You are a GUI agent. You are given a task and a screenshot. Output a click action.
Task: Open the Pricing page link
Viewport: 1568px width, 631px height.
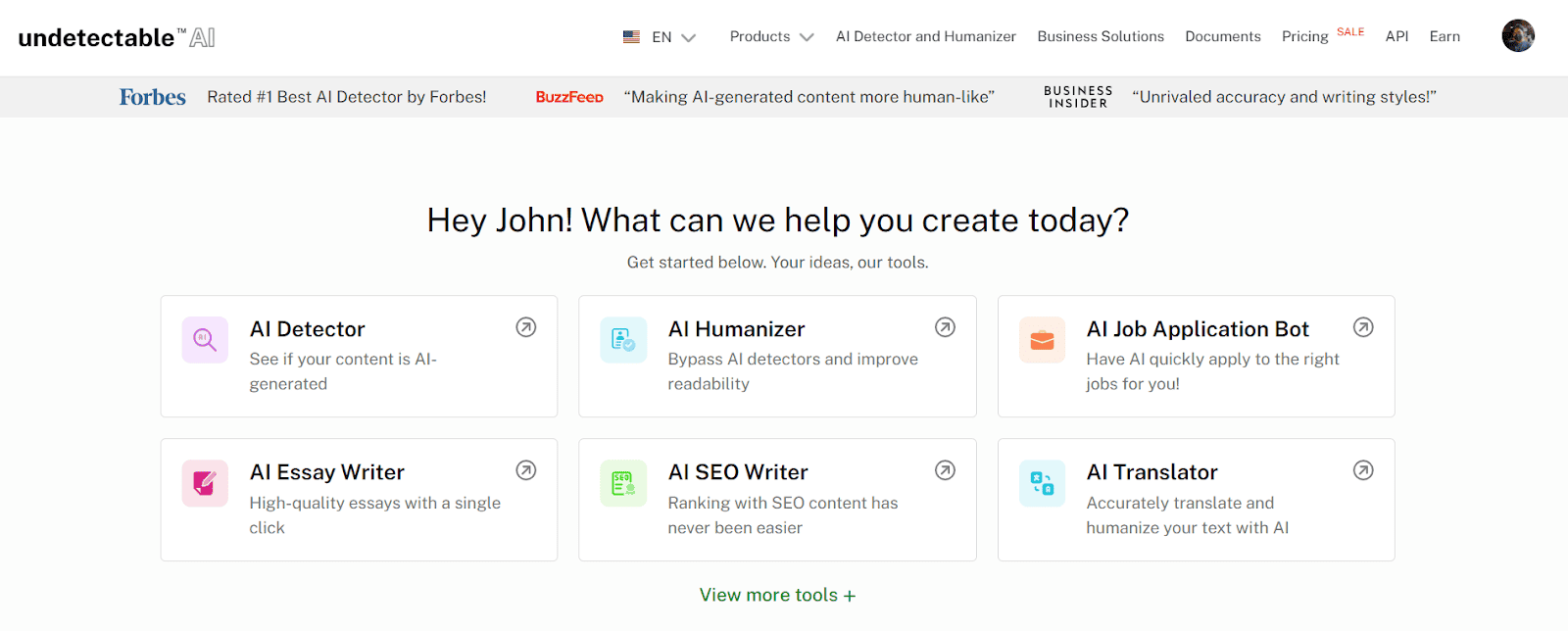[1304, 36]
